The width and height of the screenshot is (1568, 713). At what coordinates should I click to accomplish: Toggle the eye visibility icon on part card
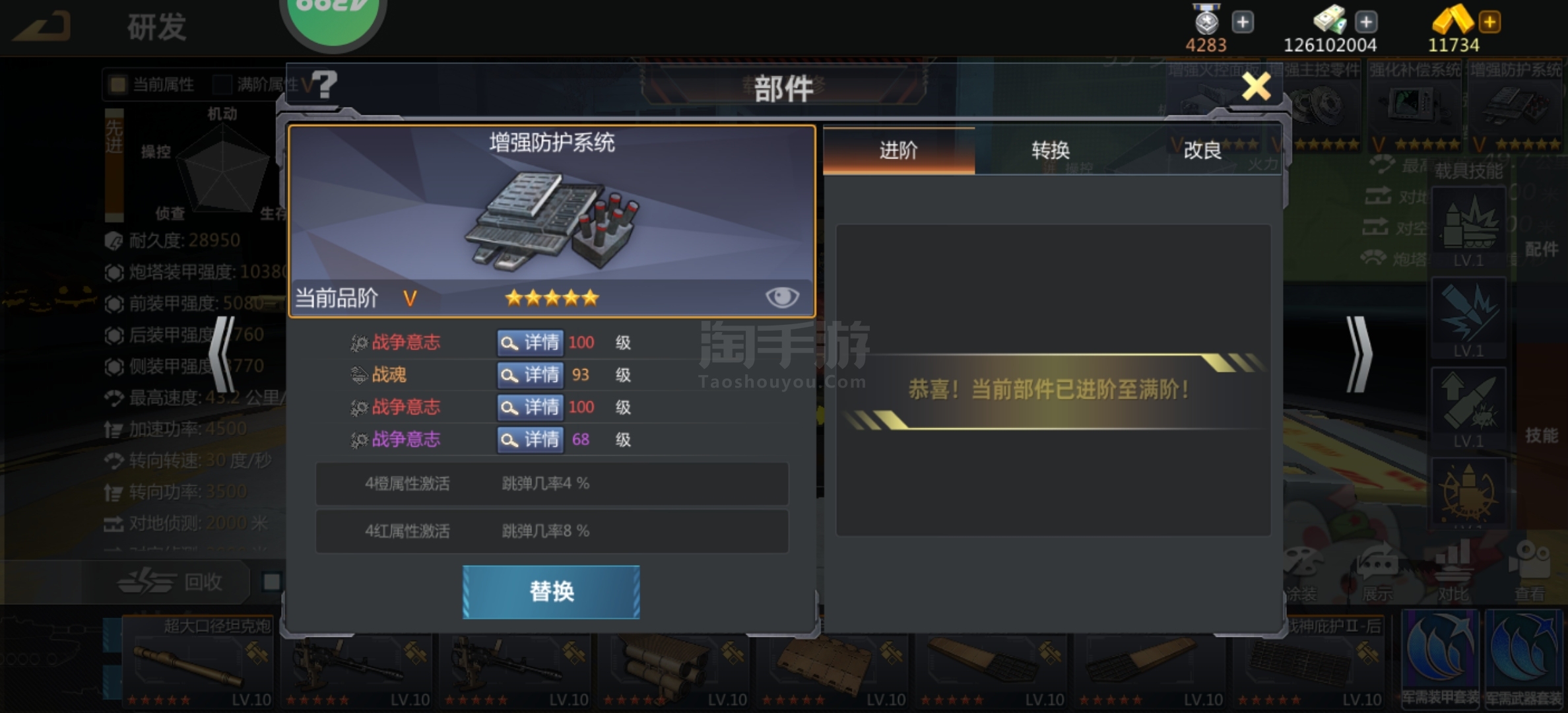[782, 297]
